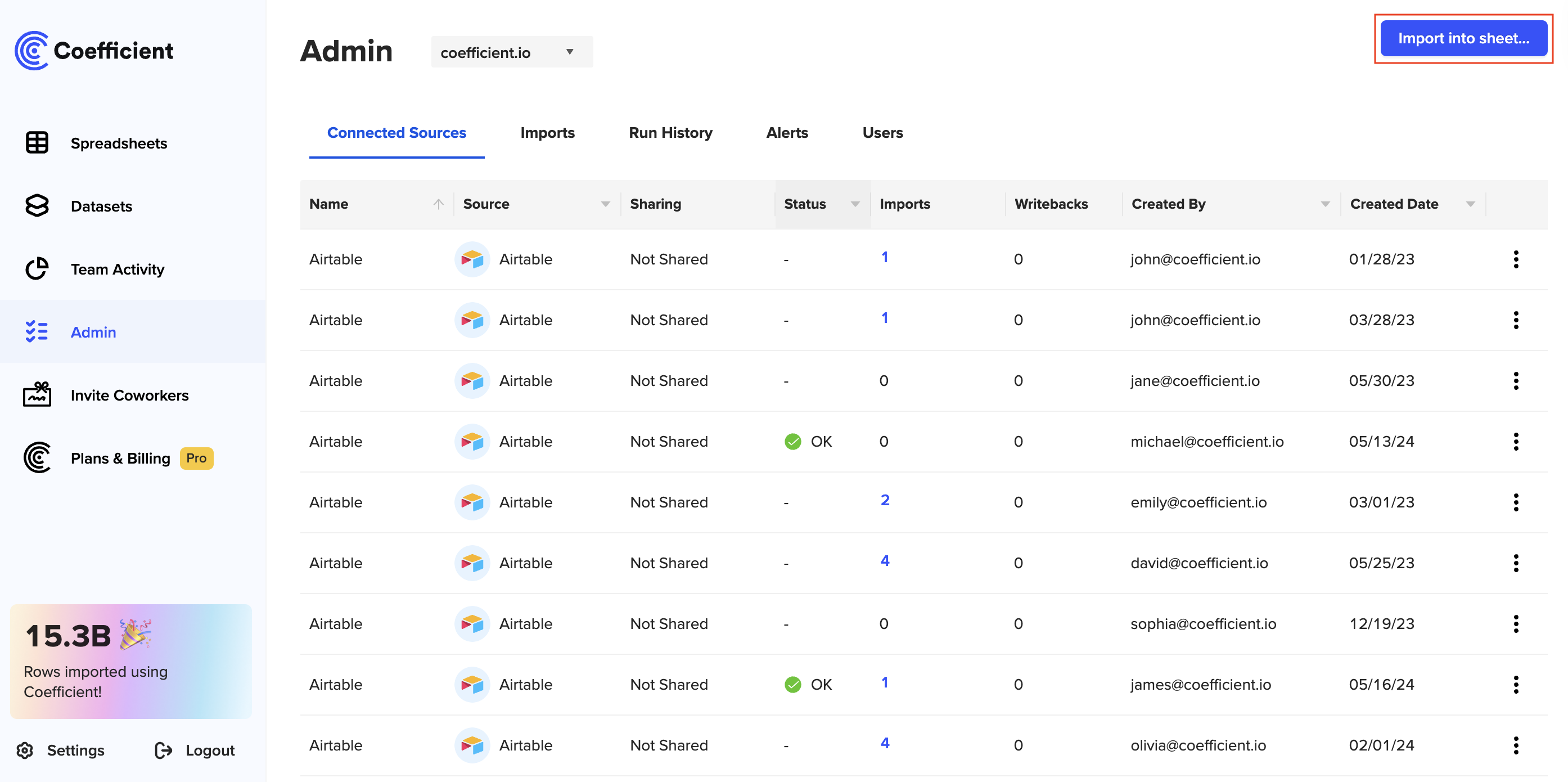Open the coefficient.io domain dropdown
Viewport: 1568px width, 782px height.
tap(512, 52)
